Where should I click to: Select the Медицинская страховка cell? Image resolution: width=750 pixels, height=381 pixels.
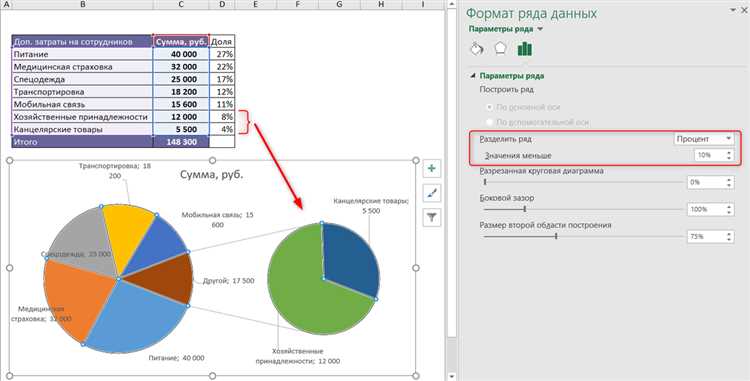(x=82, y=66)
